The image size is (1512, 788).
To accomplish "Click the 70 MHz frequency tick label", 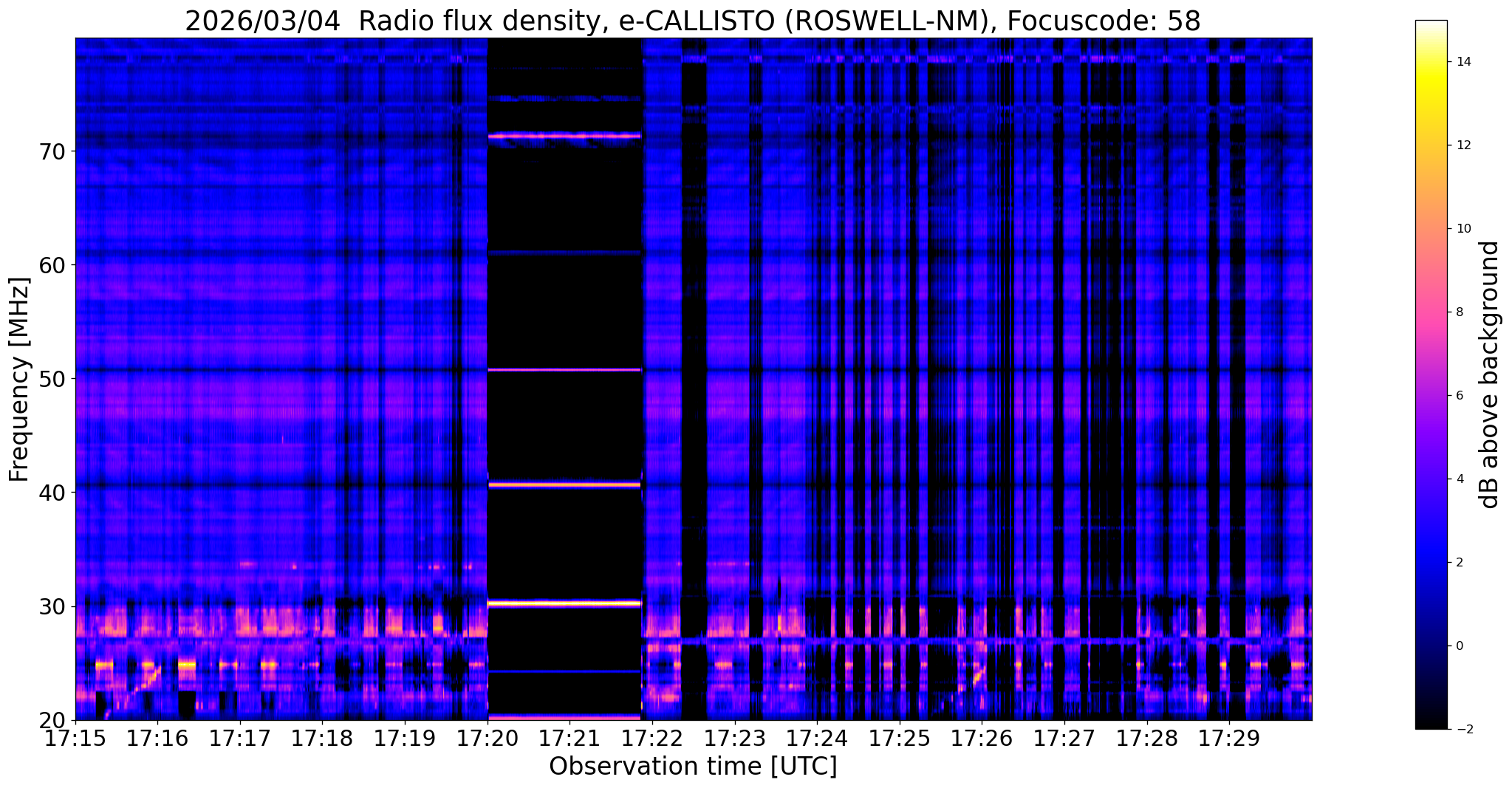I will [x=52, y=151].
